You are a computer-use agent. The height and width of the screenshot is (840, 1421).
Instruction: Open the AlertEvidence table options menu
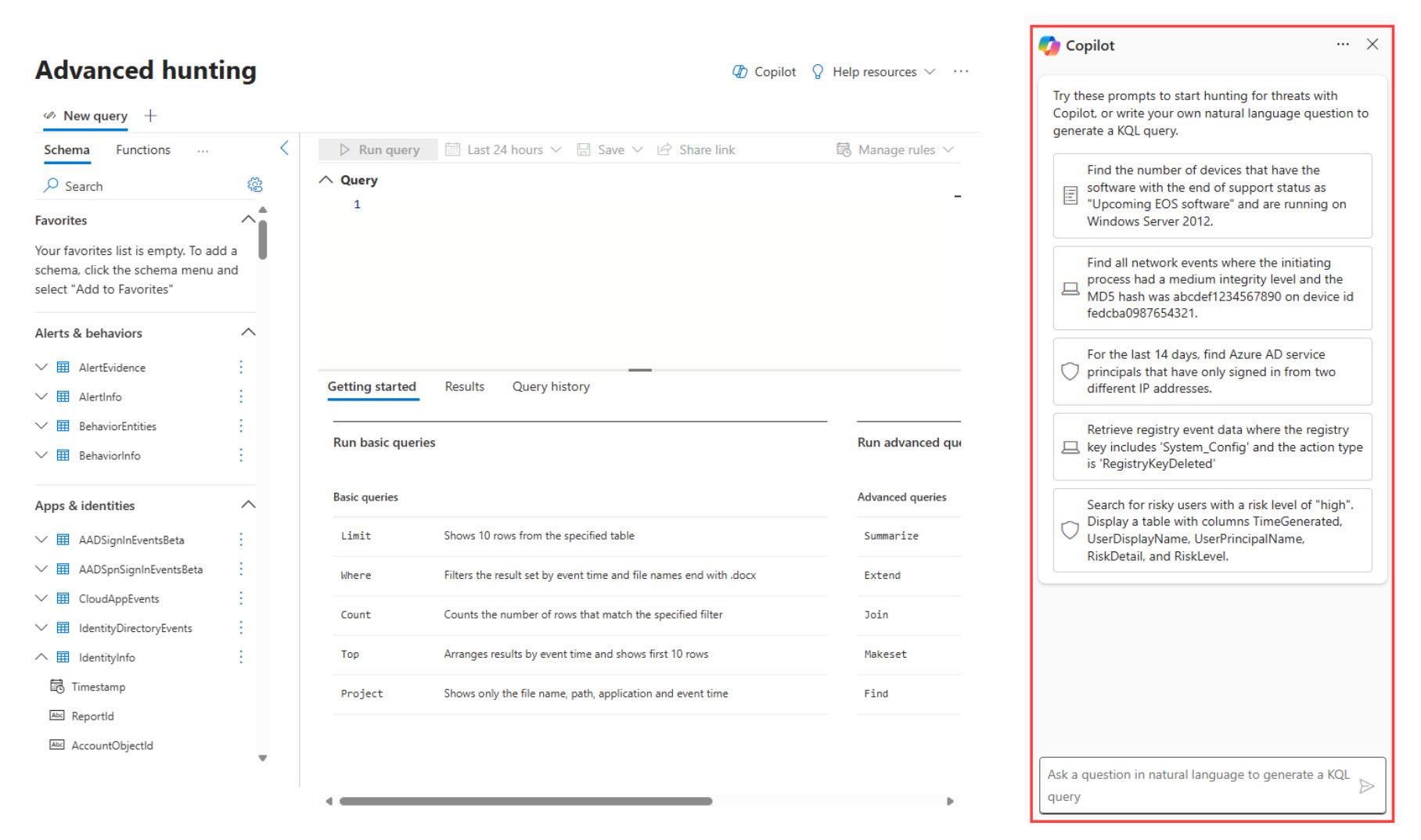coord(241,367)
